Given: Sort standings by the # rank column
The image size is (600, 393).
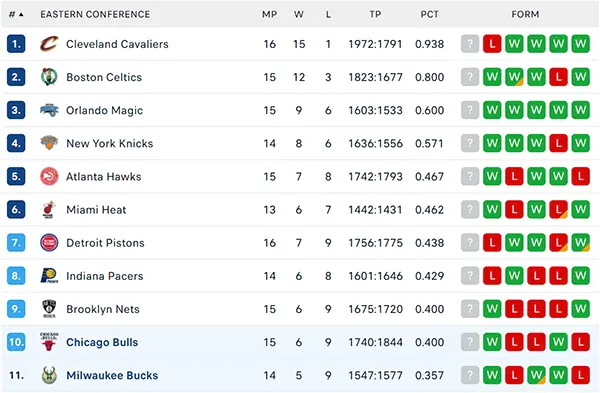Looking at the screenshot, I should (x=16, y=15).
